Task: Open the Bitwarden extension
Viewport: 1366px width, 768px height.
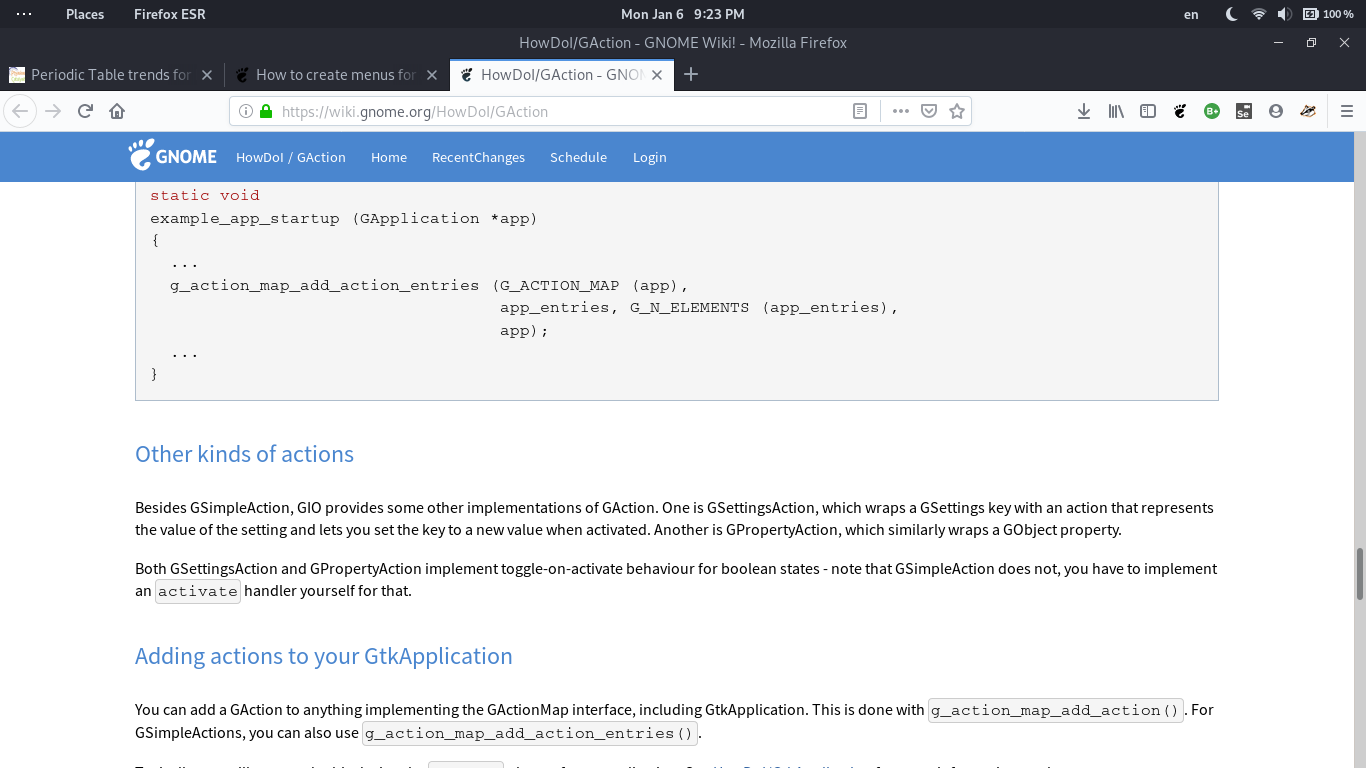Action: pos(1211,111)
